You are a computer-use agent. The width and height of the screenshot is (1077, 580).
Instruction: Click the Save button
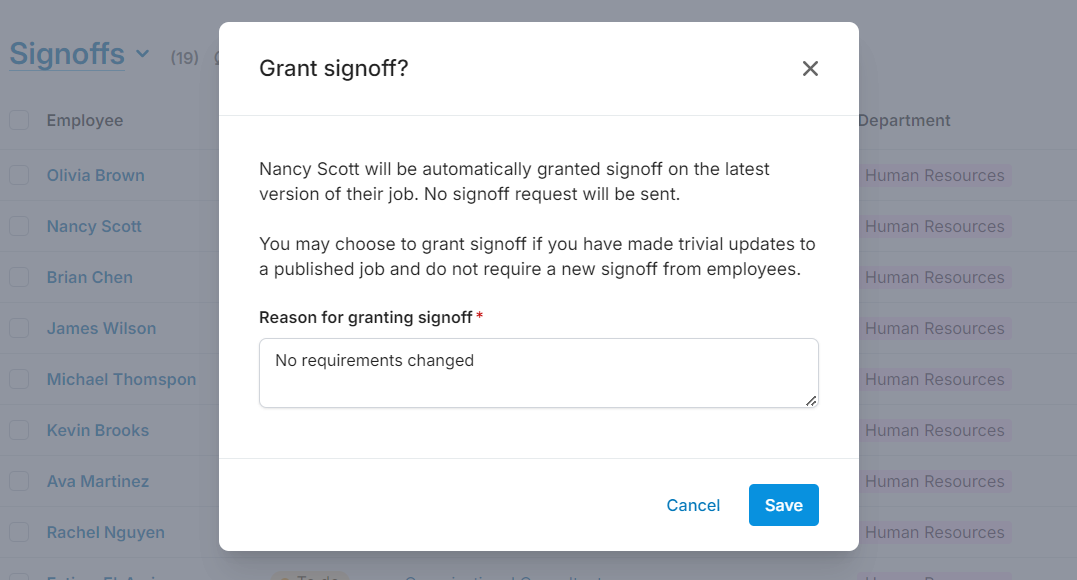coord(783,505)
